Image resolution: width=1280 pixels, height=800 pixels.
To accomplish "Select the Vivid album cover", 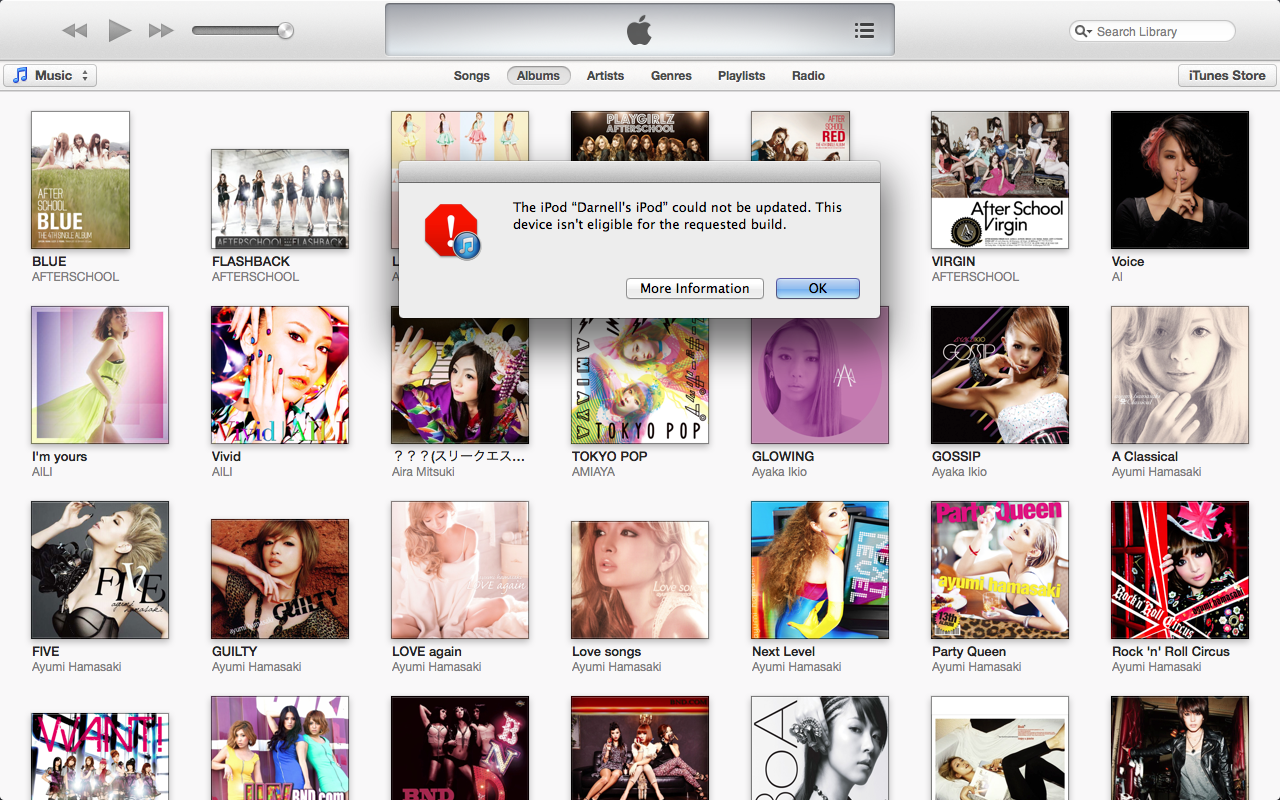I will coord(280,375).
